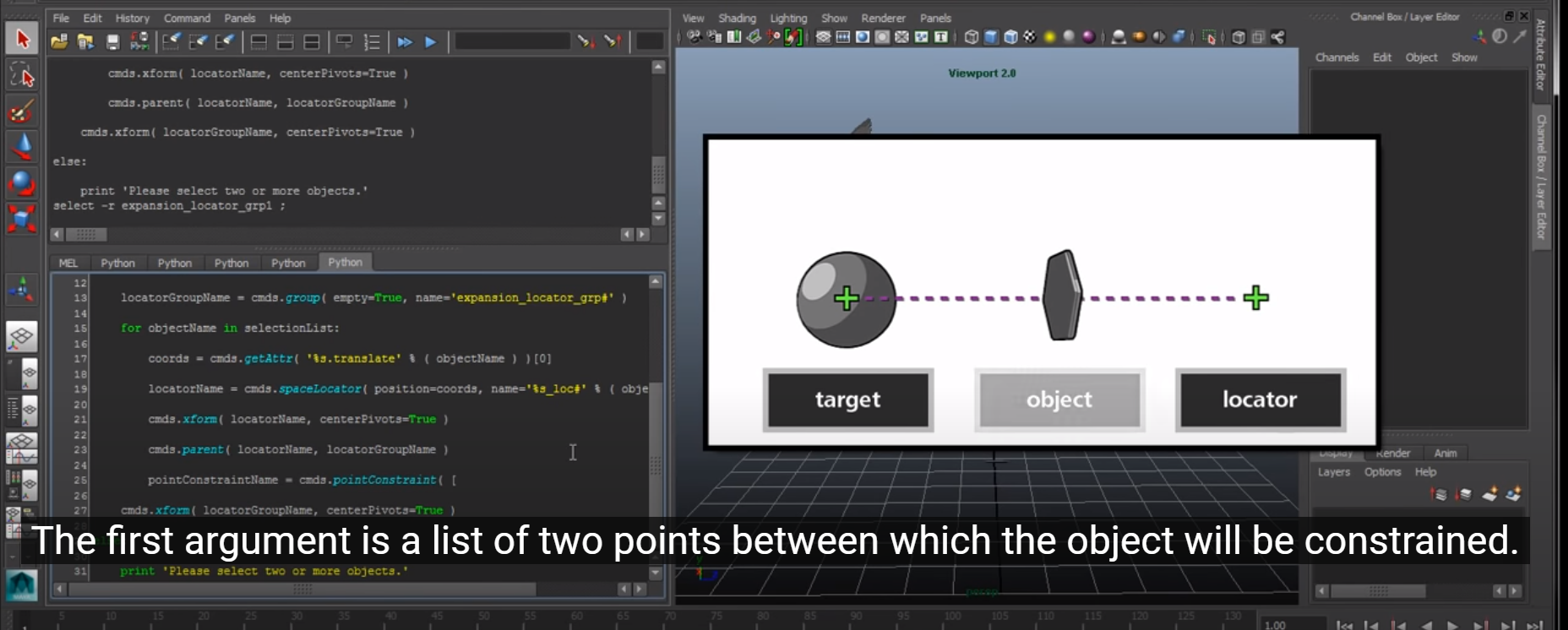
Task: Click the search down flashlight icon
Action: pos(585,41)
